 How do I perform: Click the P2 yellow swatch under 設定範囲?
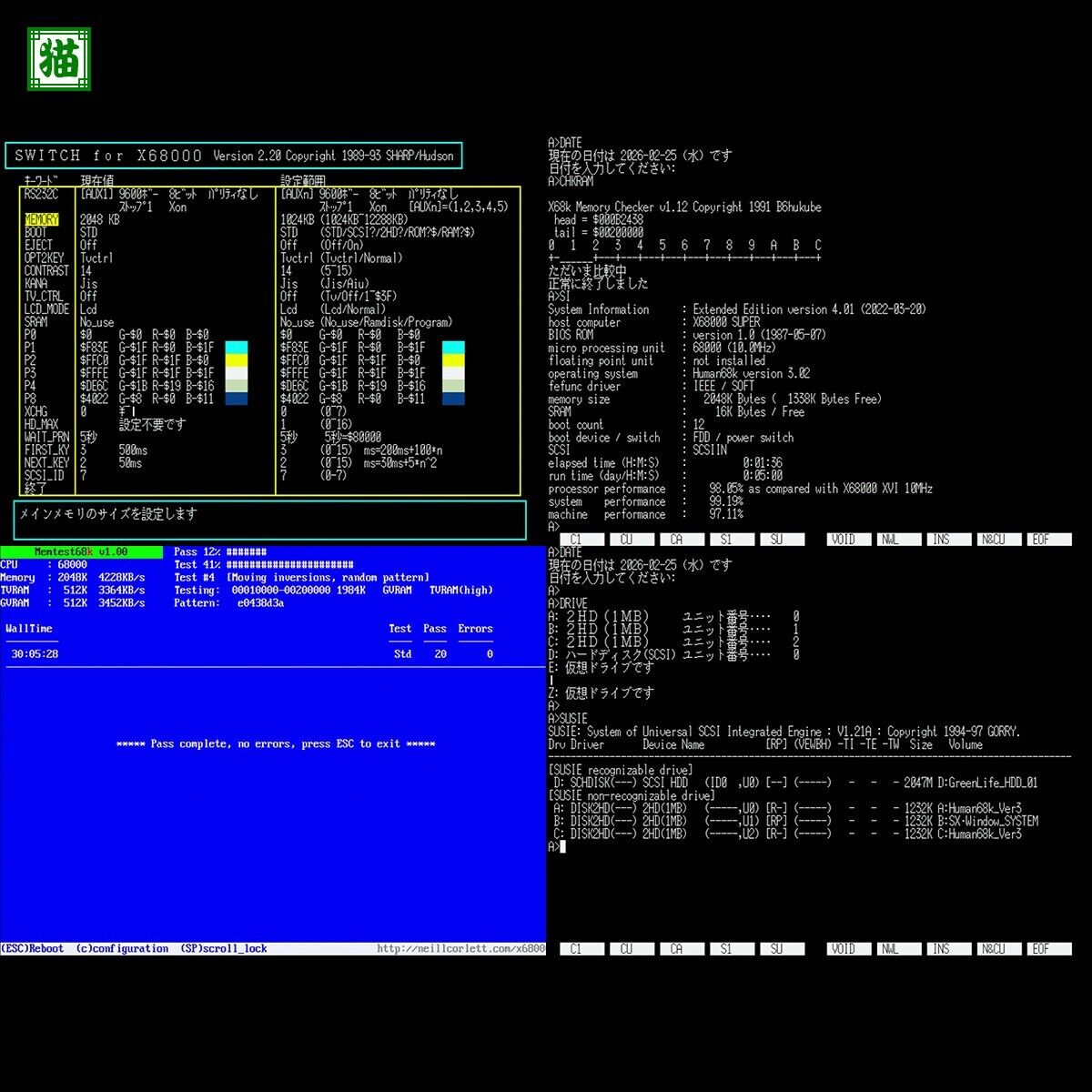click(453, 359)
